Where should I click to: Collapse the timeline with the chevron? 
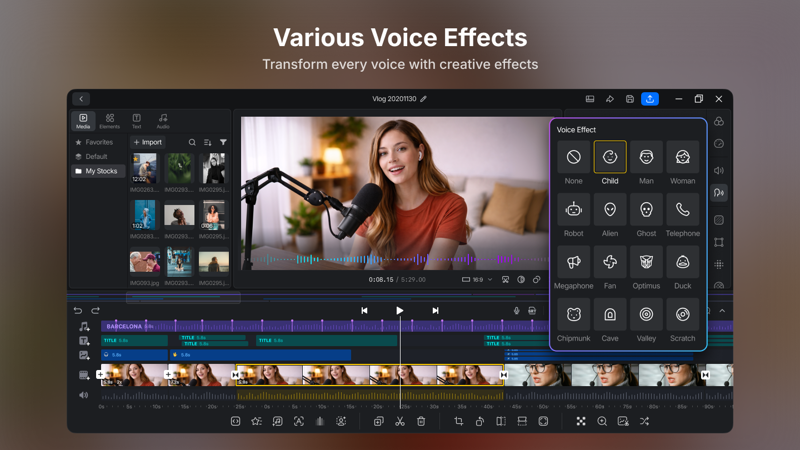click(x=722, y=311)
